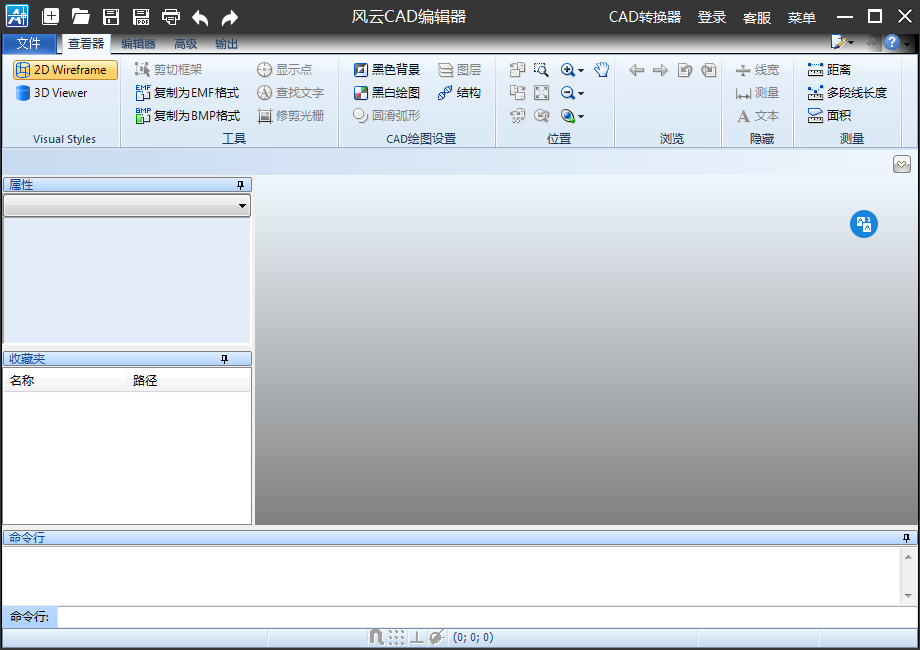The image size is (920, 650).
Task: Expand orbit view dropdown arrow
Action: click(x=581, y=117)
